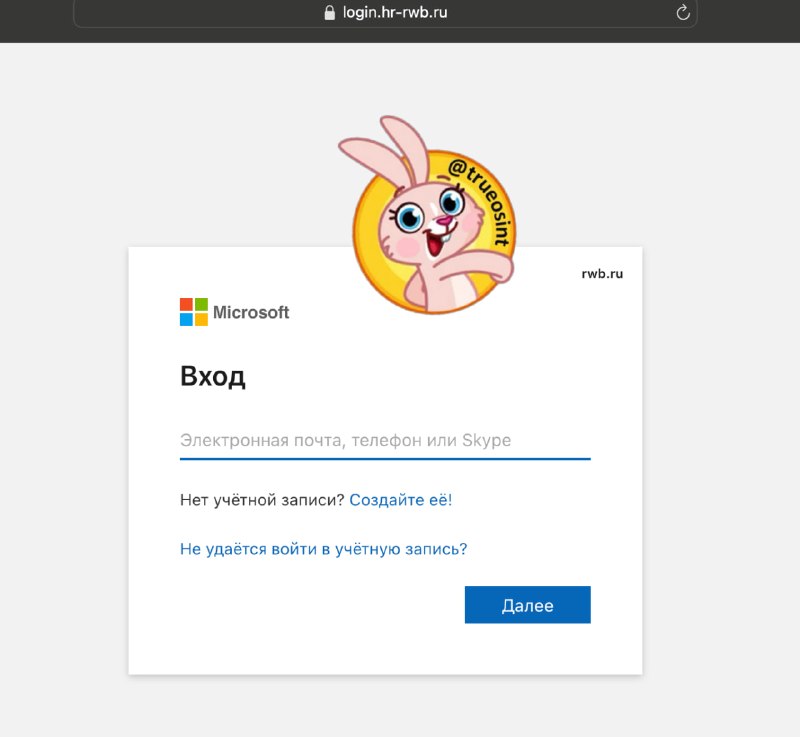This screenshot has height=737, width=800.
Task: Click the Вход heading
Action: pyautogui.click(x=213, y=376)
